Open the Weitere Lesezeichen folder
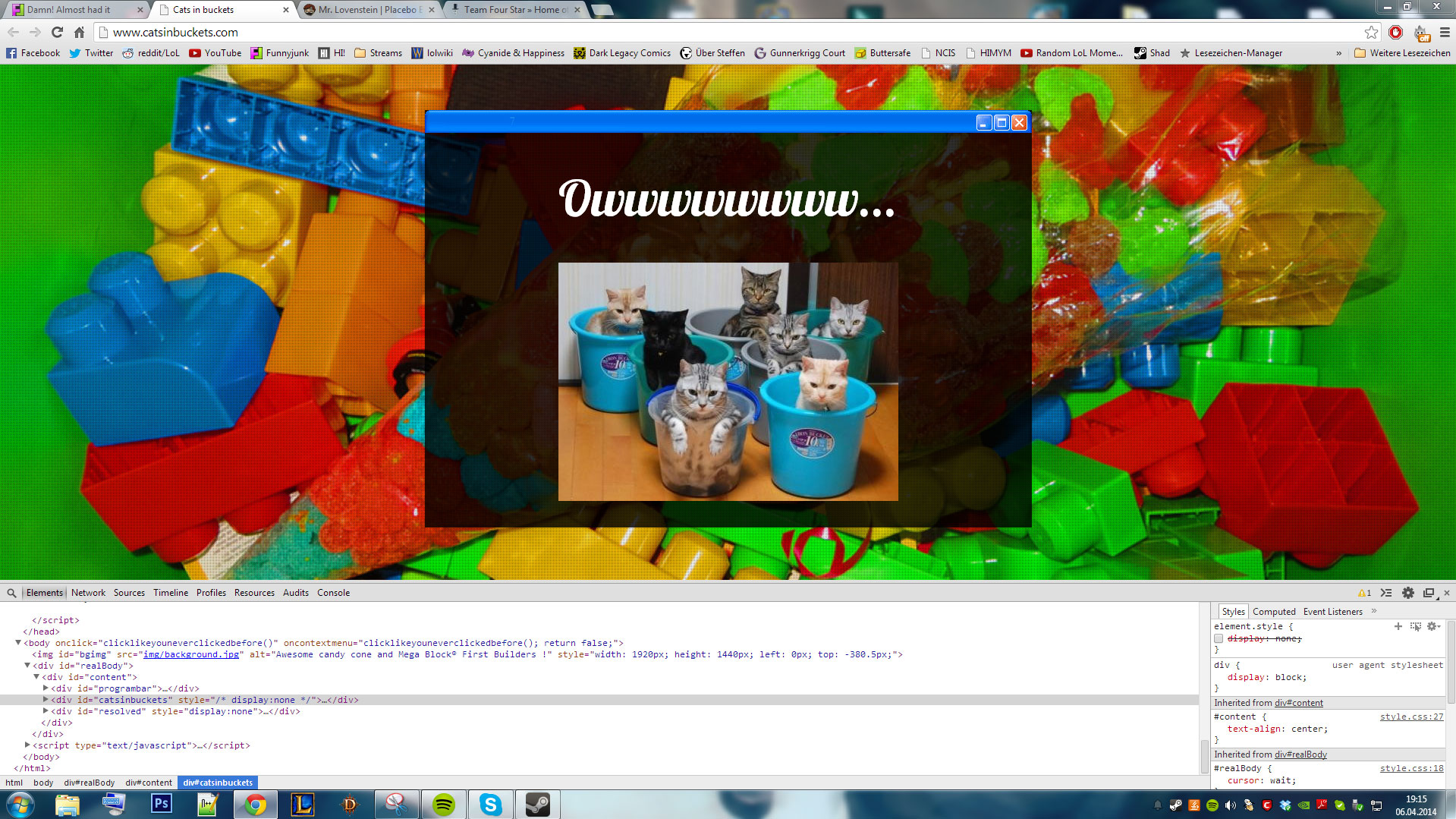 coord(1402,53)
